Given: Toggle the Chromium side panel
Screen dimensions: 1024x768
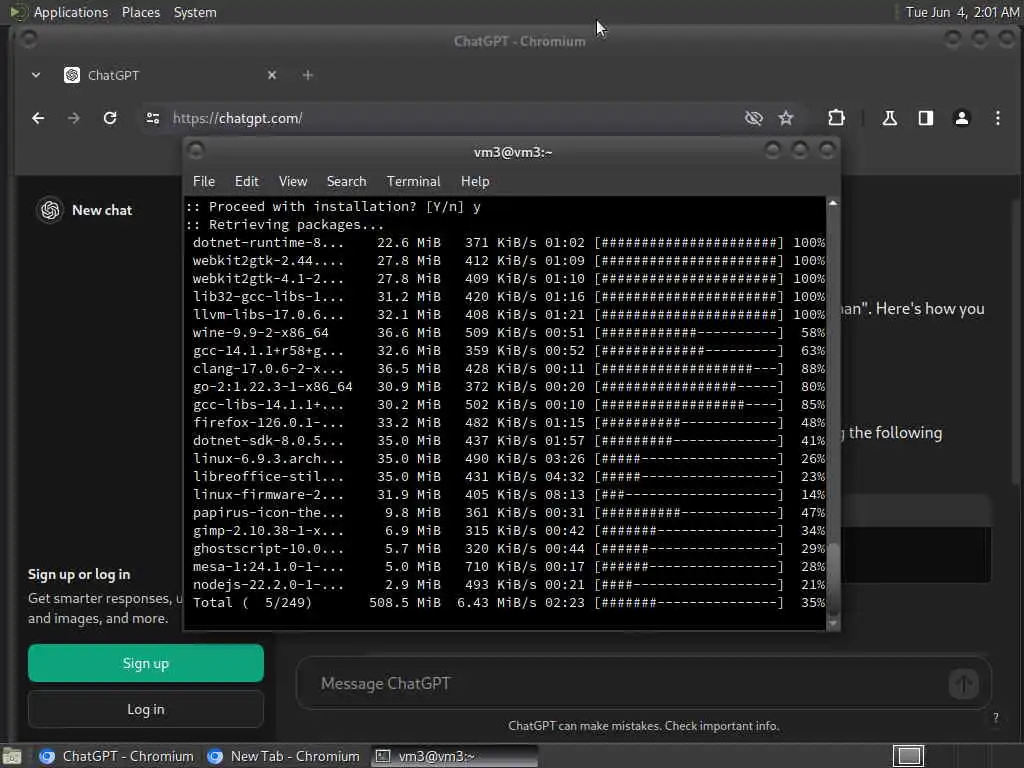Looking at the screenshot, I should (x=925, y=118).
